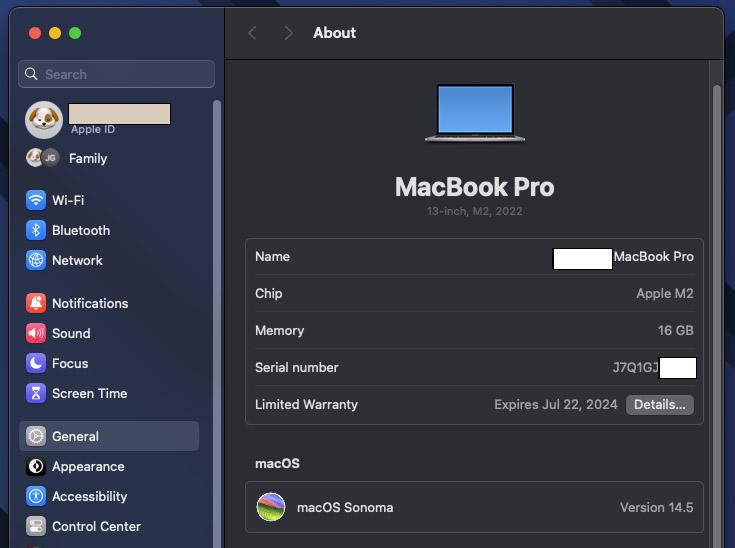Viewport: 735px width, 548px height.
Task: Click the Family member avatars
Action: (x=43, y=158)
